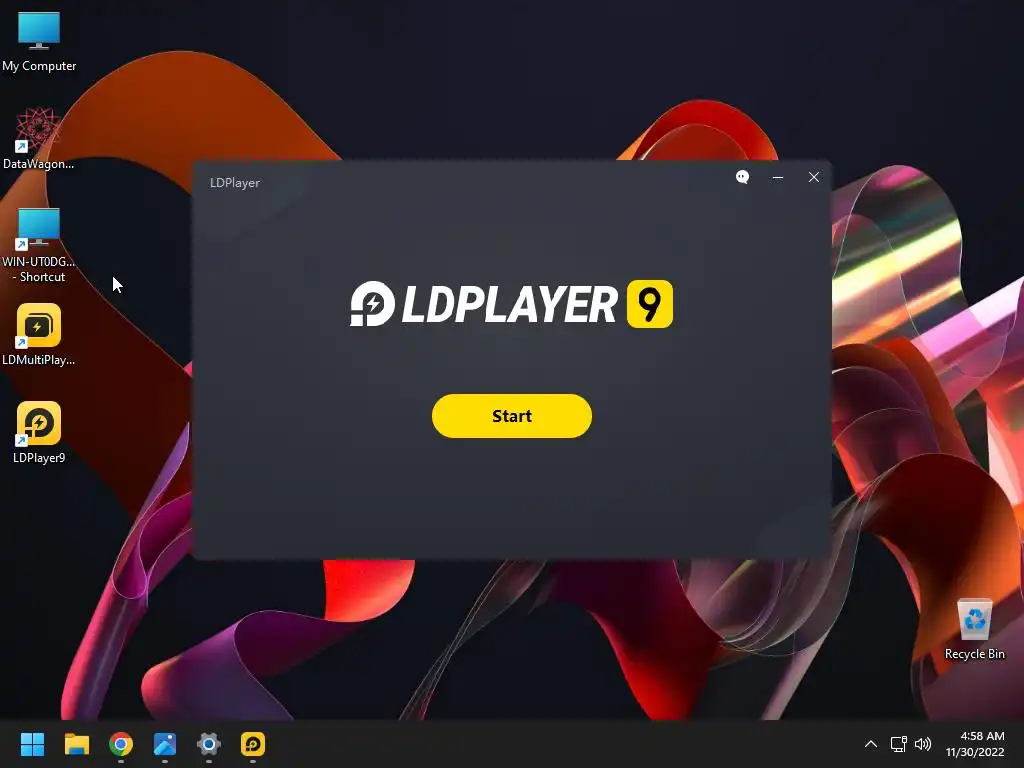
Task: Open Settings gear from taskbar
Action: 209,744
